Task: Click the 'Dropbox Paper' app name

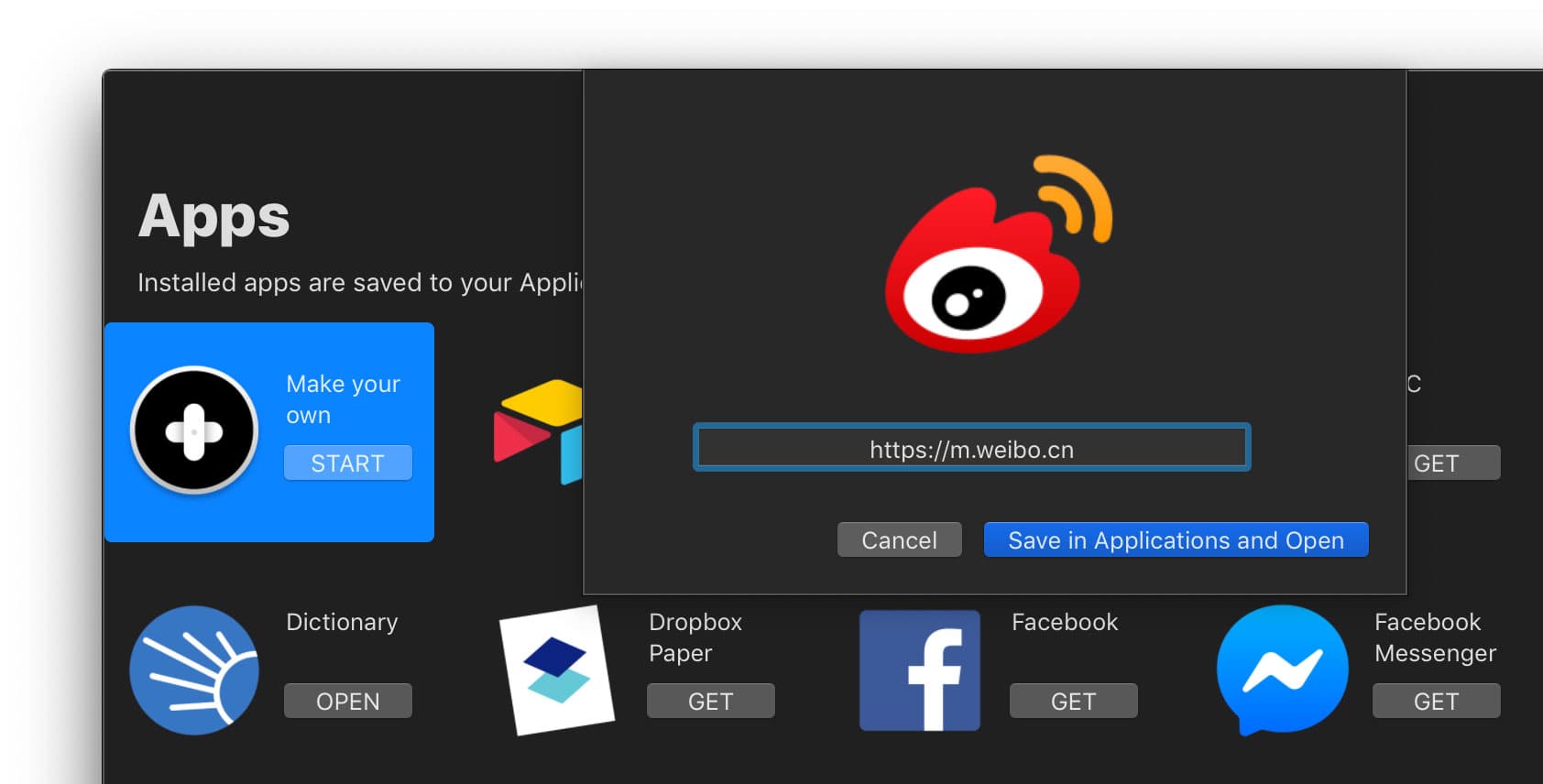Action: (x=695, y=637)
